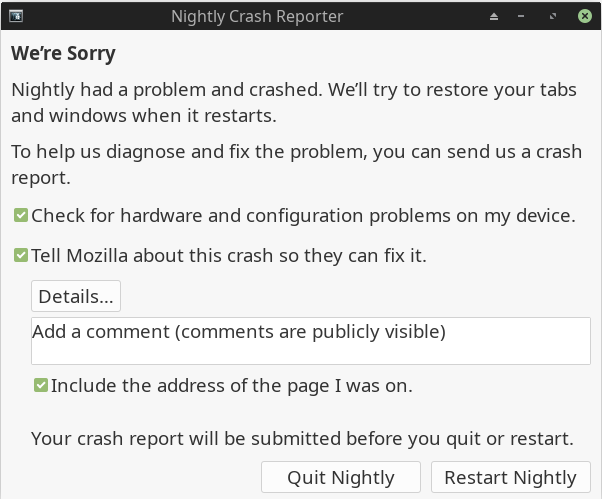This screenshot has height=499, width=602.
Task: Click the We're Sorry heading
Action: pyautogui.click(x=63, y=53)
